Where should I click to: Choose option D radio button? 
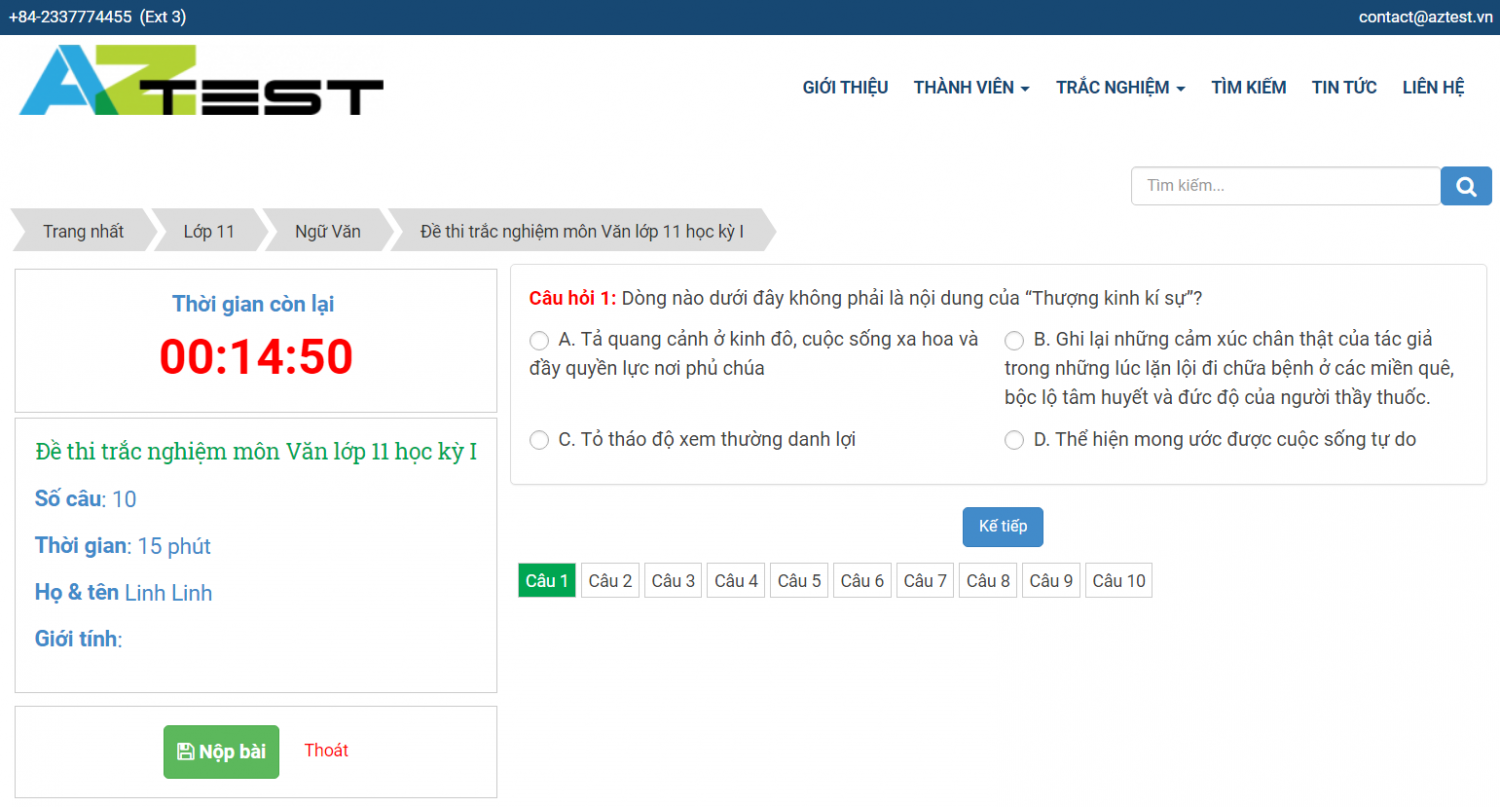click(1014, 440)
